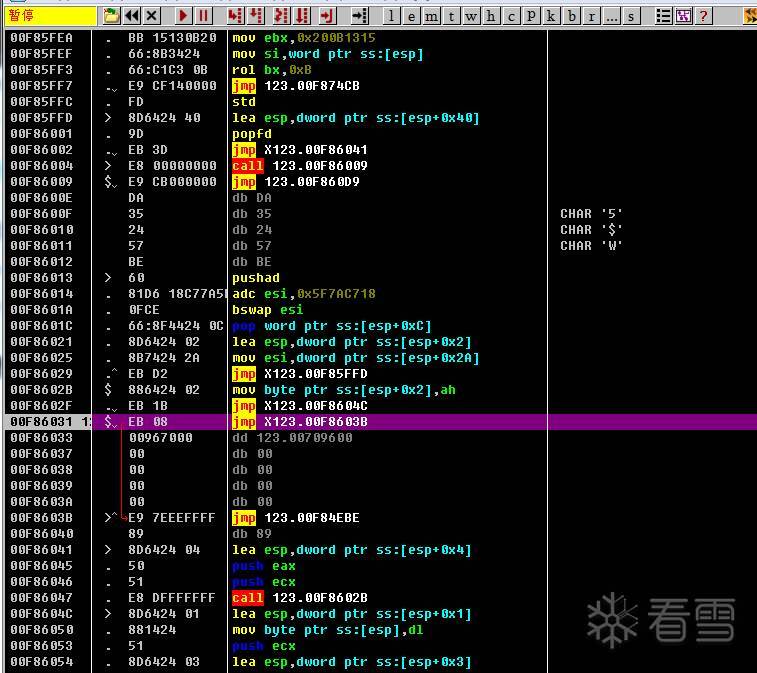Click the Appearance options purple icon
The height and width of the screenshot is (673, 757).
coord(683,16)
